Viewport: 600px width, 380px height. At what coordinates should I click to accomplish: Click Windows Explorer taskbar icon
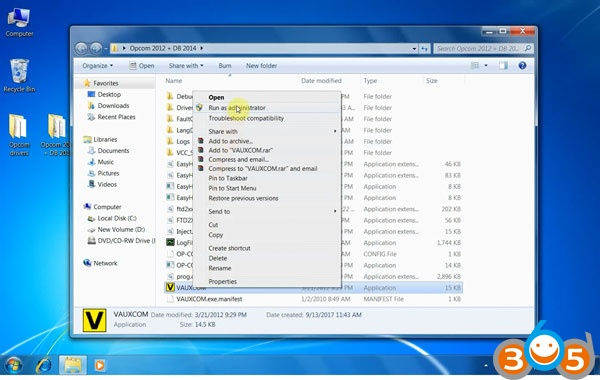[x=72, y=365]
